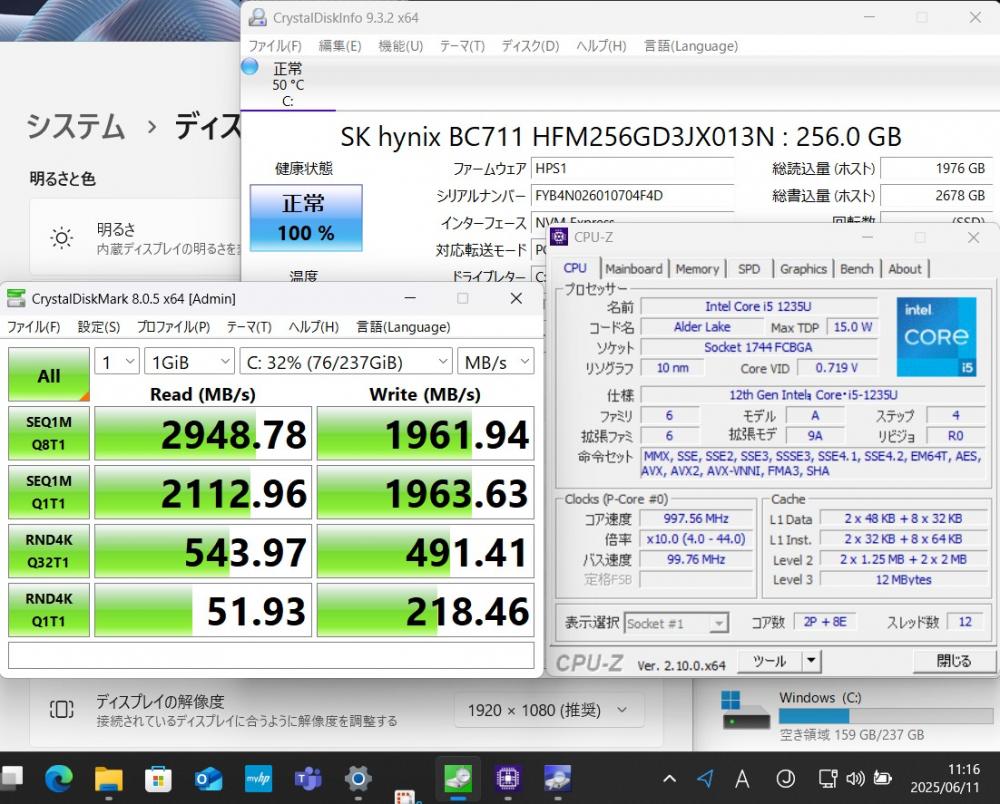Viewport: 1000px width, 804px height.
Task: Open the C: 32% drive selection dropdown
Action: (346, 362)
